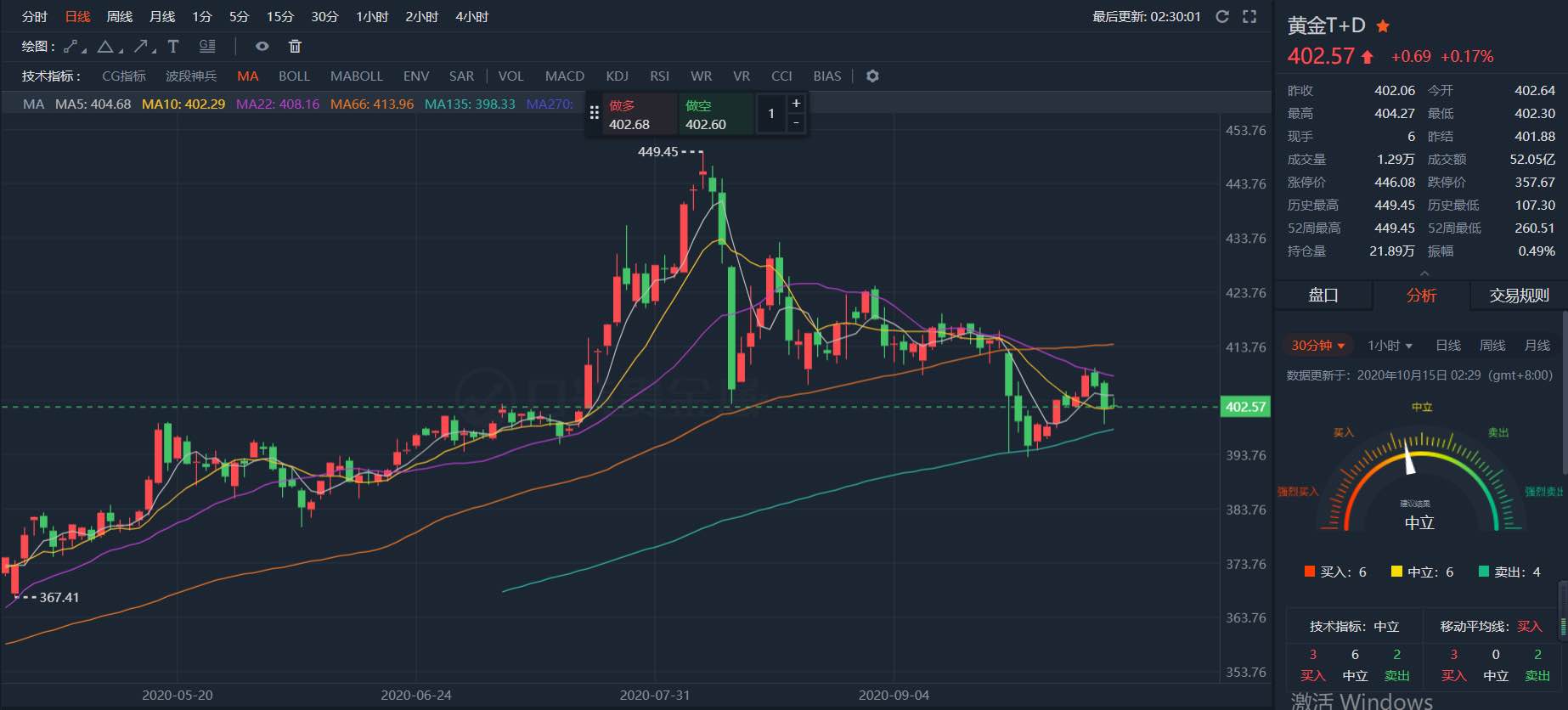This screenshot has width=1568, height=710.
Task: Select the 1小时 chart timeframe
Action: point(372,17)
